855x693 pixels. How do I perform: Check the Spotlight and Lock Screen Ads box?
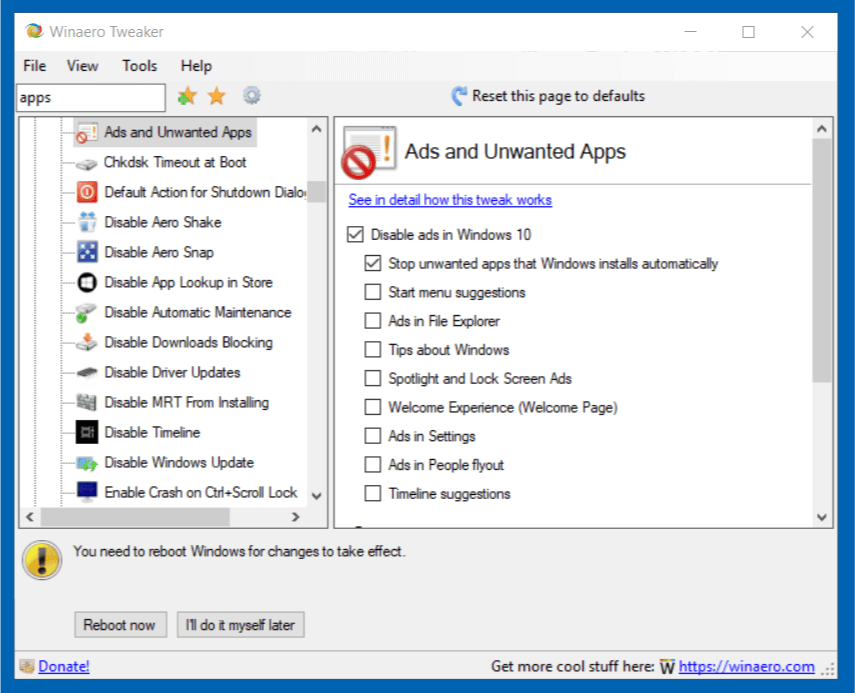coord(373,379)
